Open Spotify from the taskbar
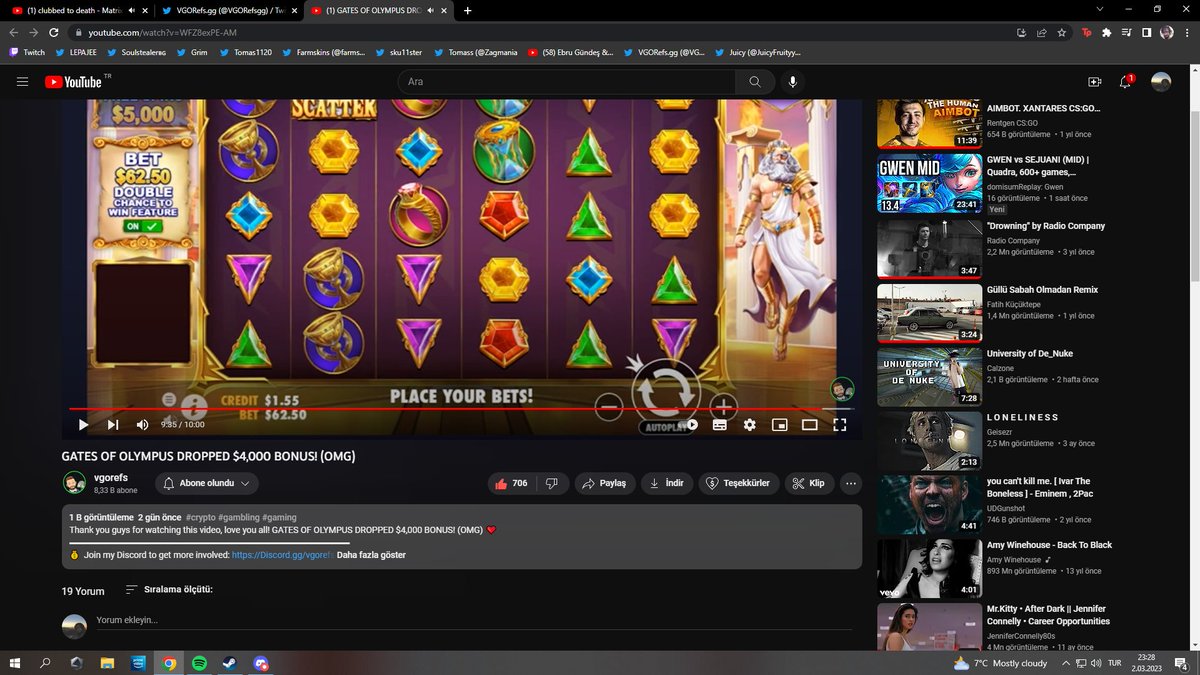The height and width of the screenshot is (675, 1200). 199,663
